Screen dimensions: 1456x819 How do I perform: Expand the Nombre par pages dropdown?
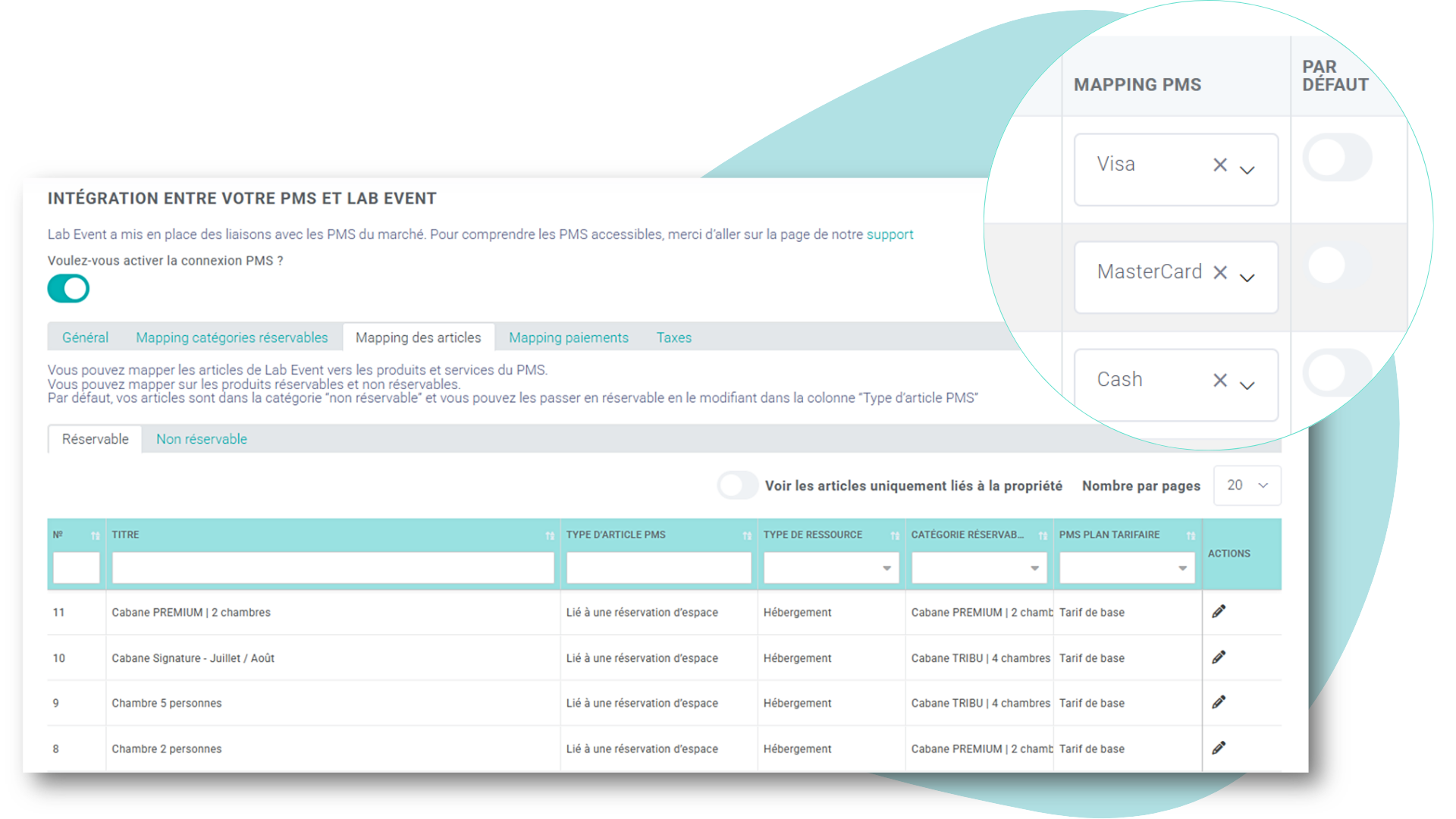[1247, 485]
